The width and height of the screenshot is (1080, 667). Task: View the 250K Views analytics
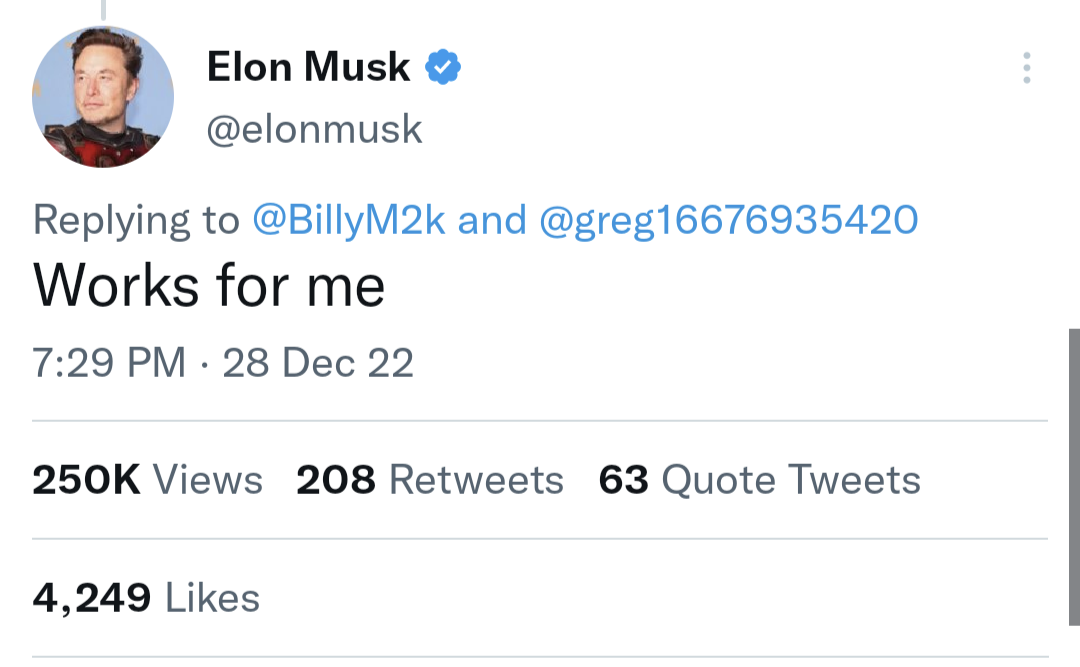pos(147,480)
